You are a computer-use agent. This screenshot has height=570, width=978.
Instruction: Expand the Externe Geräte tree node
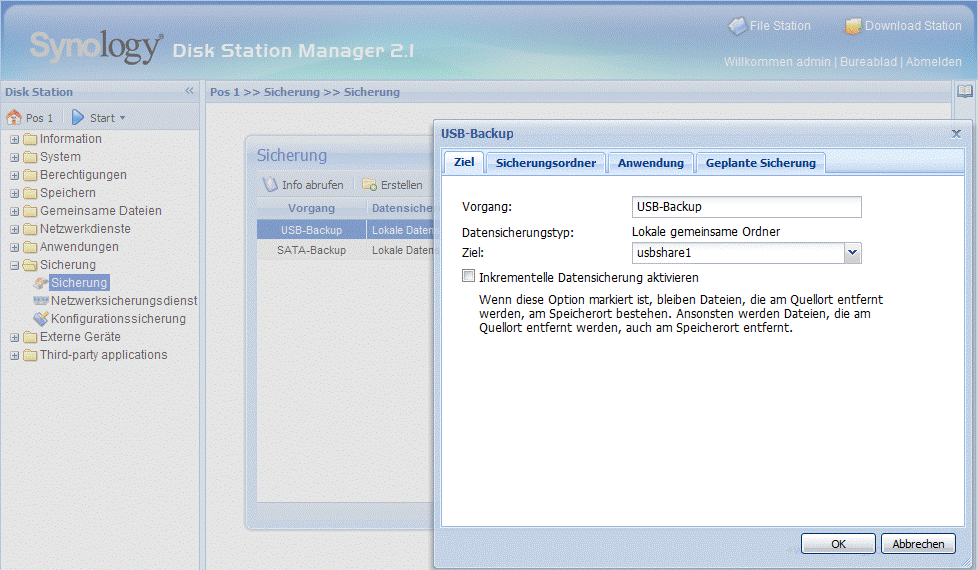(x=15, y=337)
